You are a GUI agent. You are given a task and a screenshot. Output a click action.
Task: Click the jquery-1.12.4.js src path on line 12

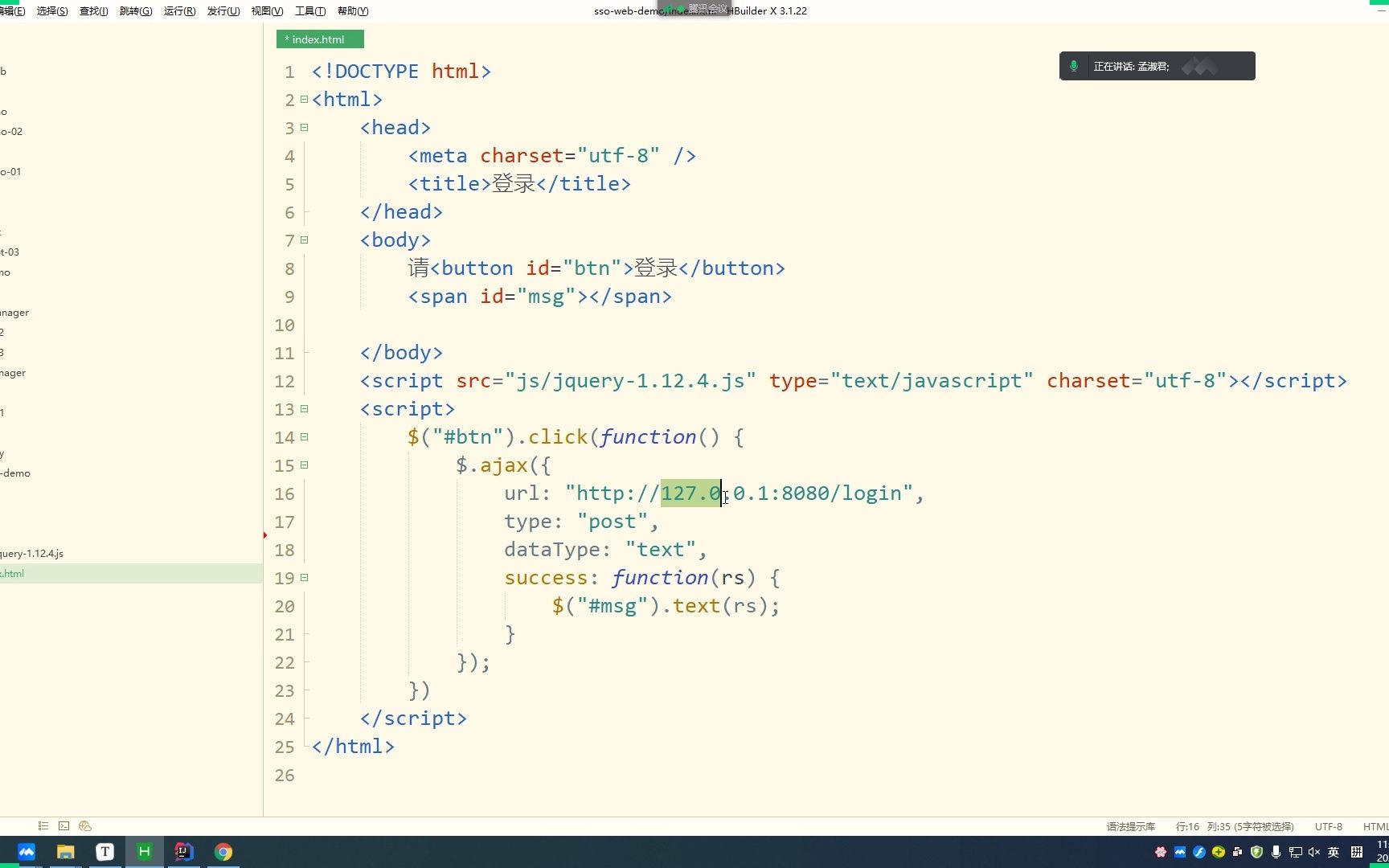630,381
